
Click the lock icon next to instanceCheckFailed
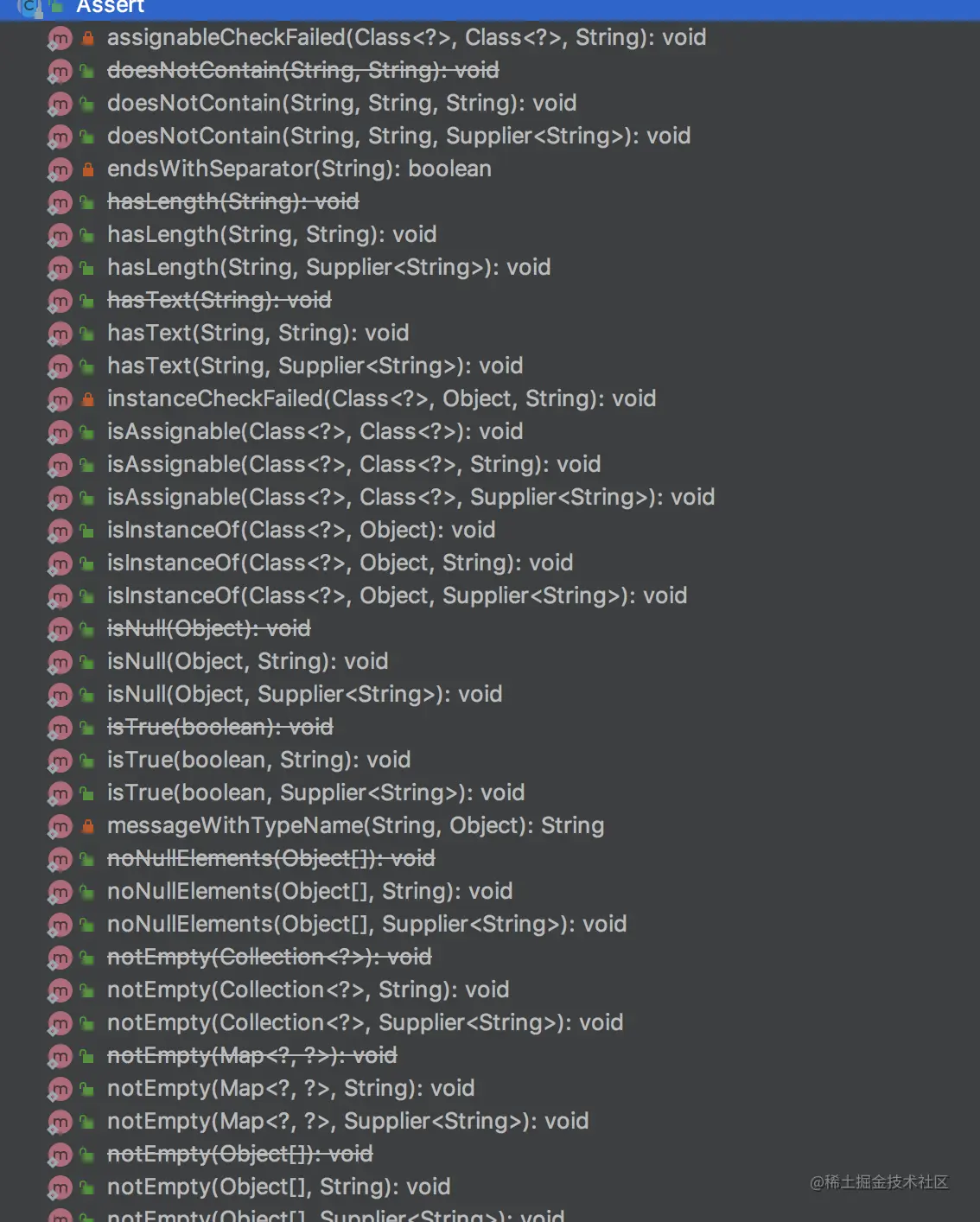(x=87, y=399)
